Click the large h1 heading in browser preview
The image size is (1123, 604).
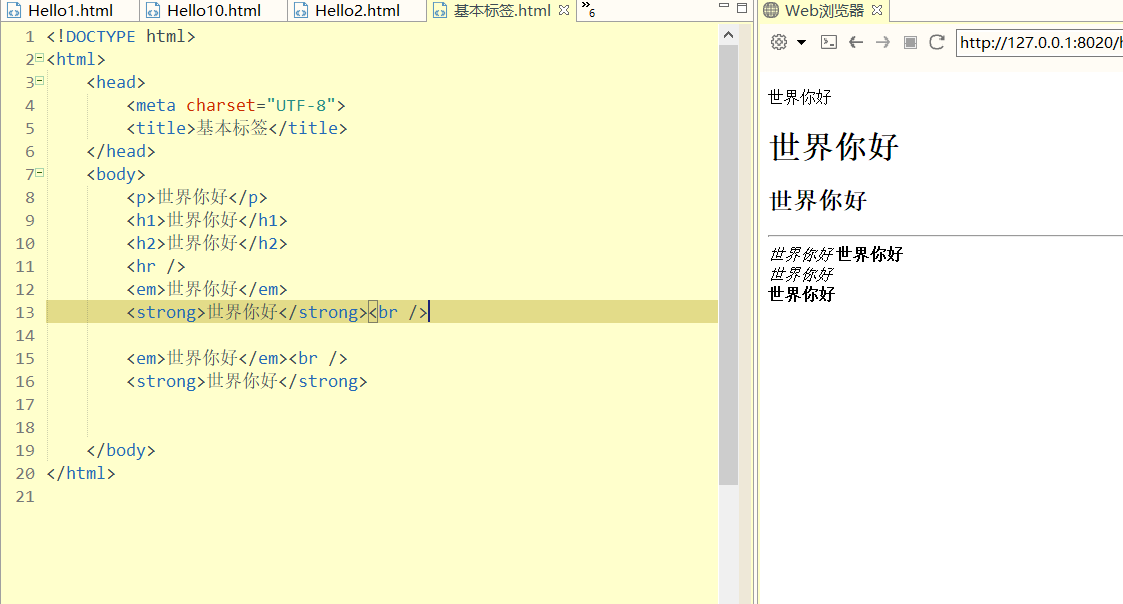[x=834, y=147]
